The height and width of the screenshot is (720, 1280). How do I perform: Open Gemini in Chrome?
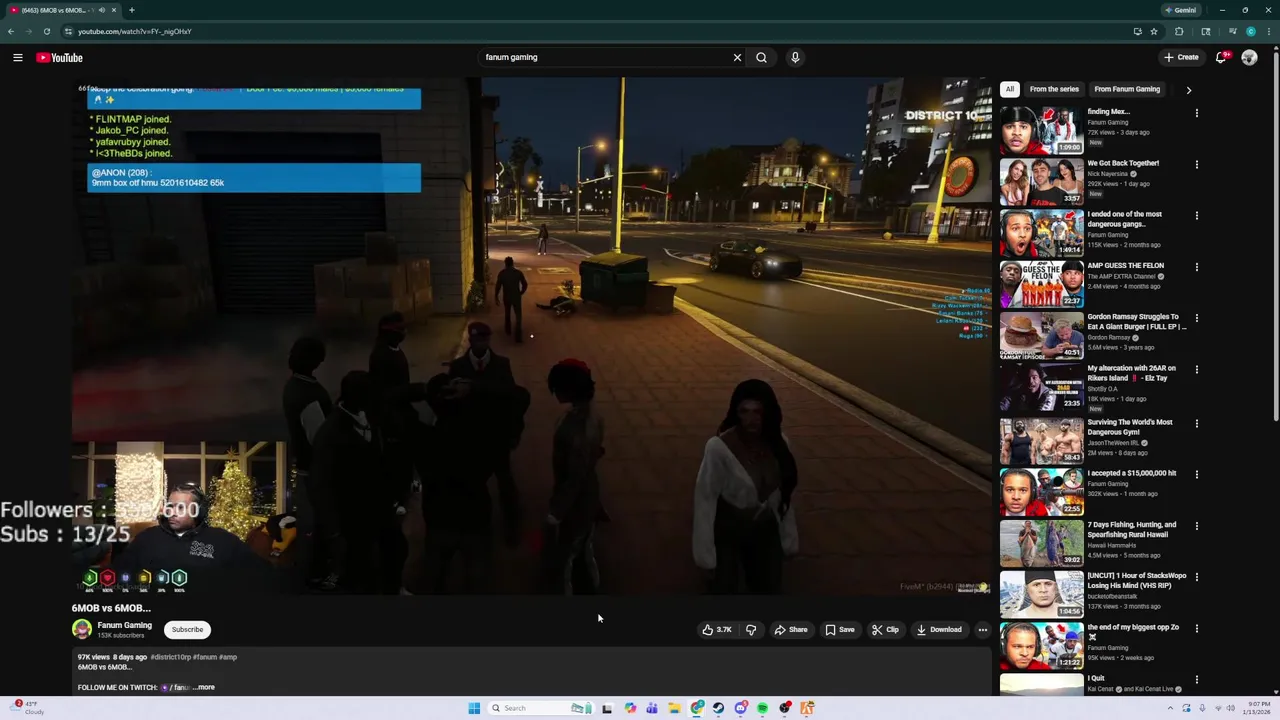click(x=1181, y=10)
